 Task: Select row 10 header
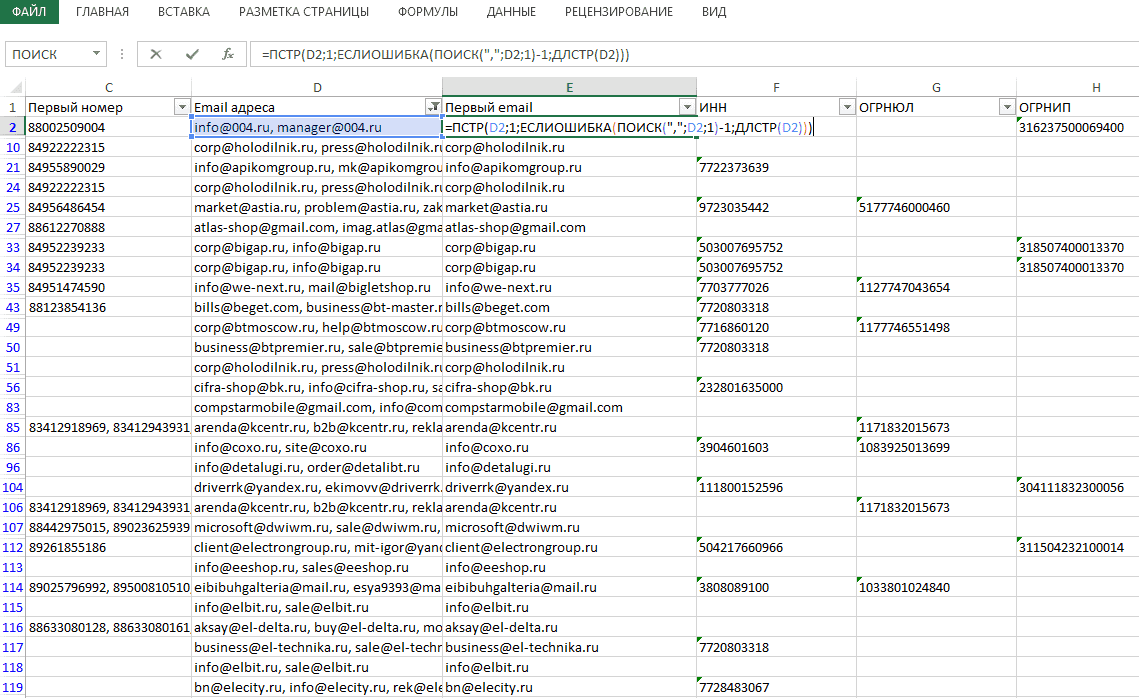[x=13, y=147]
